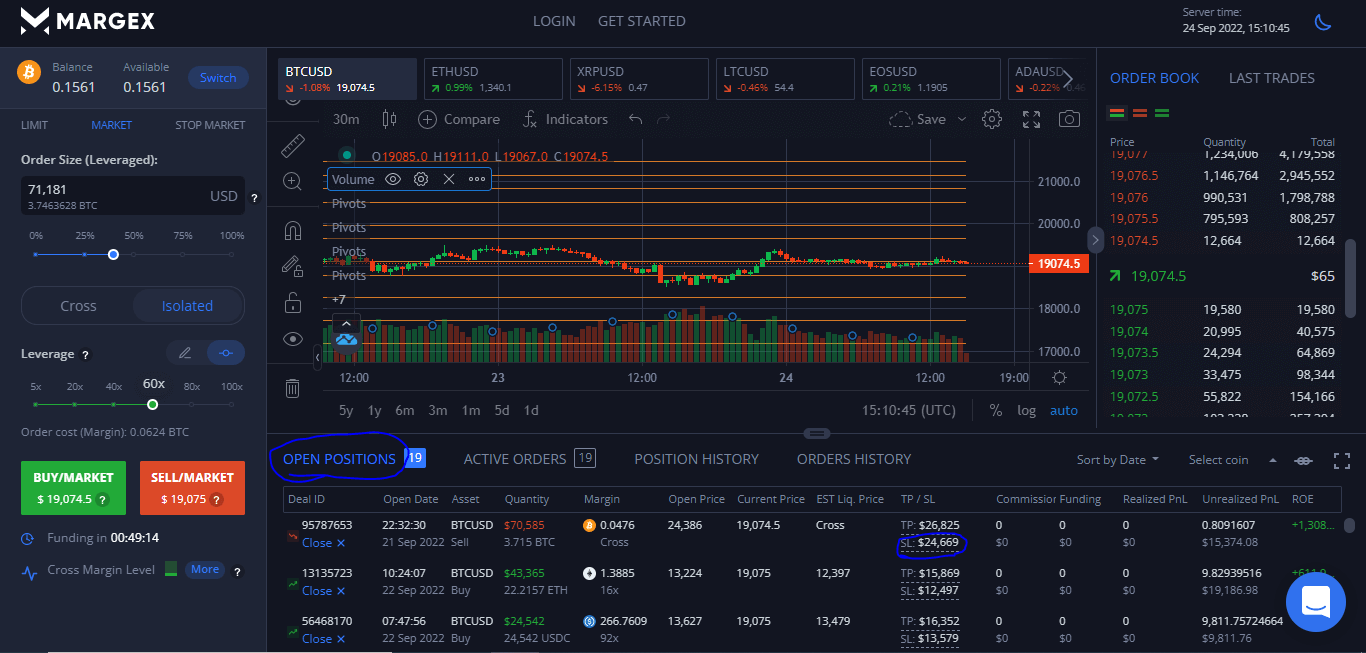Take chart snapshot with camera icon

[x=1069, y=119]
